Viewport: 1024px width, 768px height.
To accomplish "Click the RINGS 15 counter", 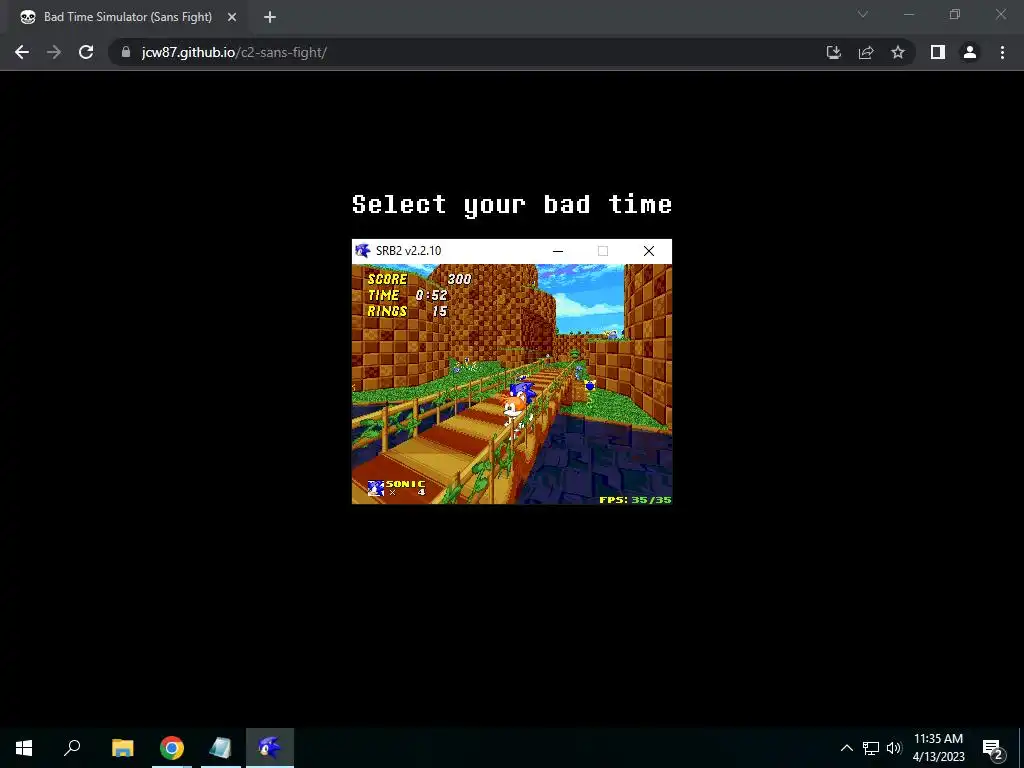I will pyautogui.click(x=407, y=312).
